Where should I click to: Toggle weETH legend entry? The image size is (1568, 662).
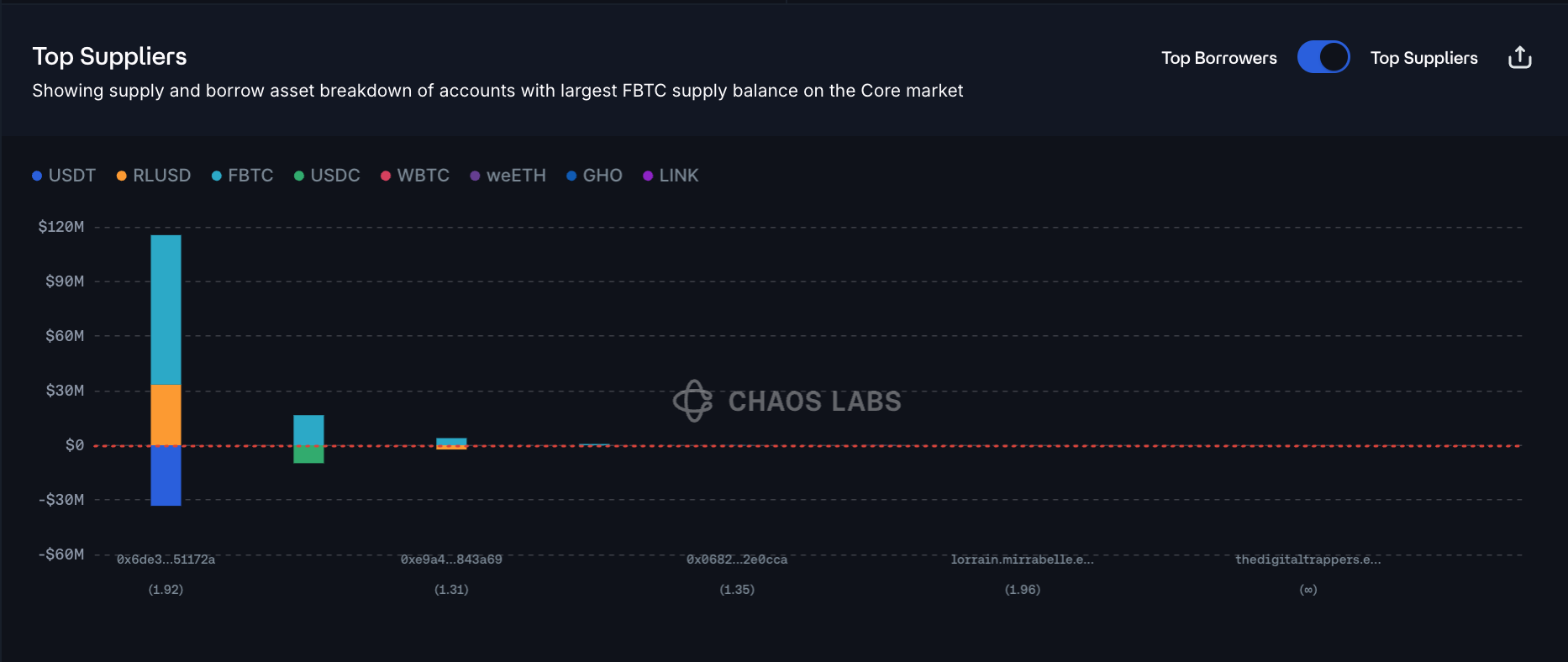click(x=508, y=176)
